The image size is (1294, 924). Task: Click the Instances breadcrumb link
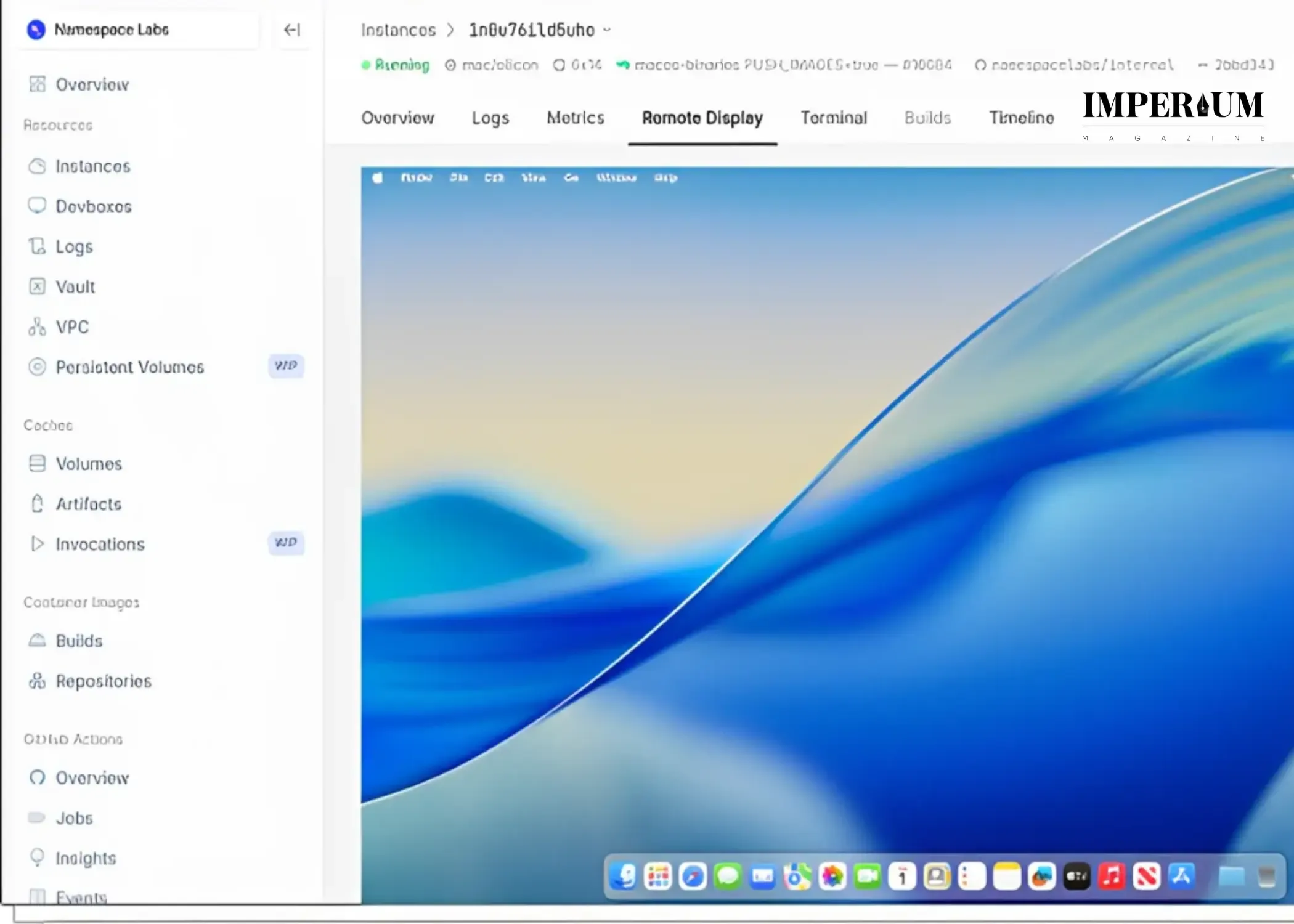[398, 30]
